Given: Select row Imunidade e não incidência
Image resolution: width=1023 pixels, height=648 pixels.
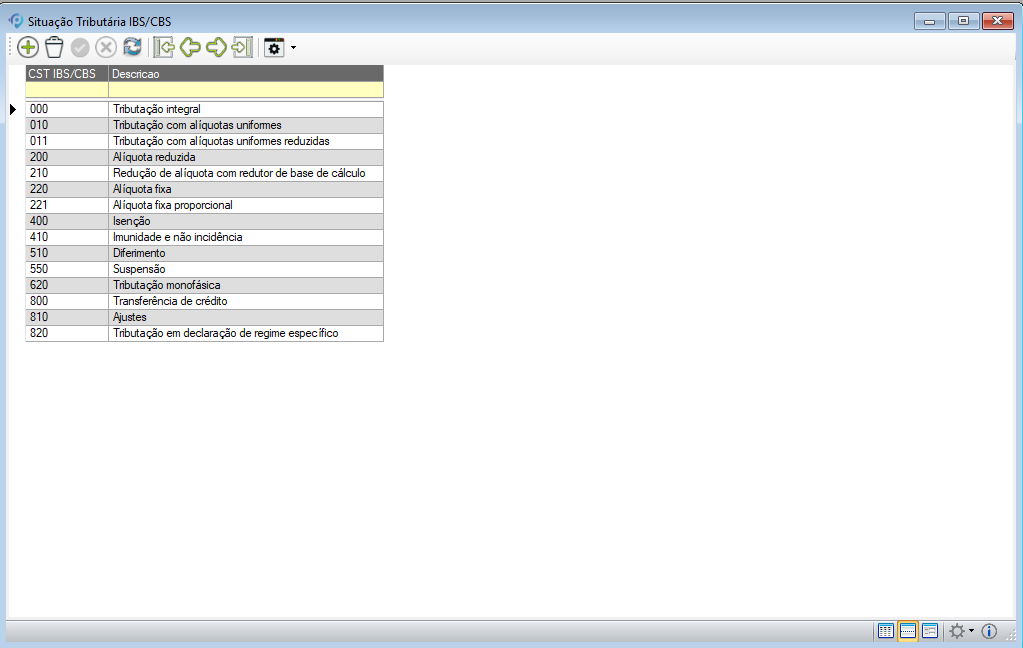Looking at the screenshot, I should (x=204, y=237).
